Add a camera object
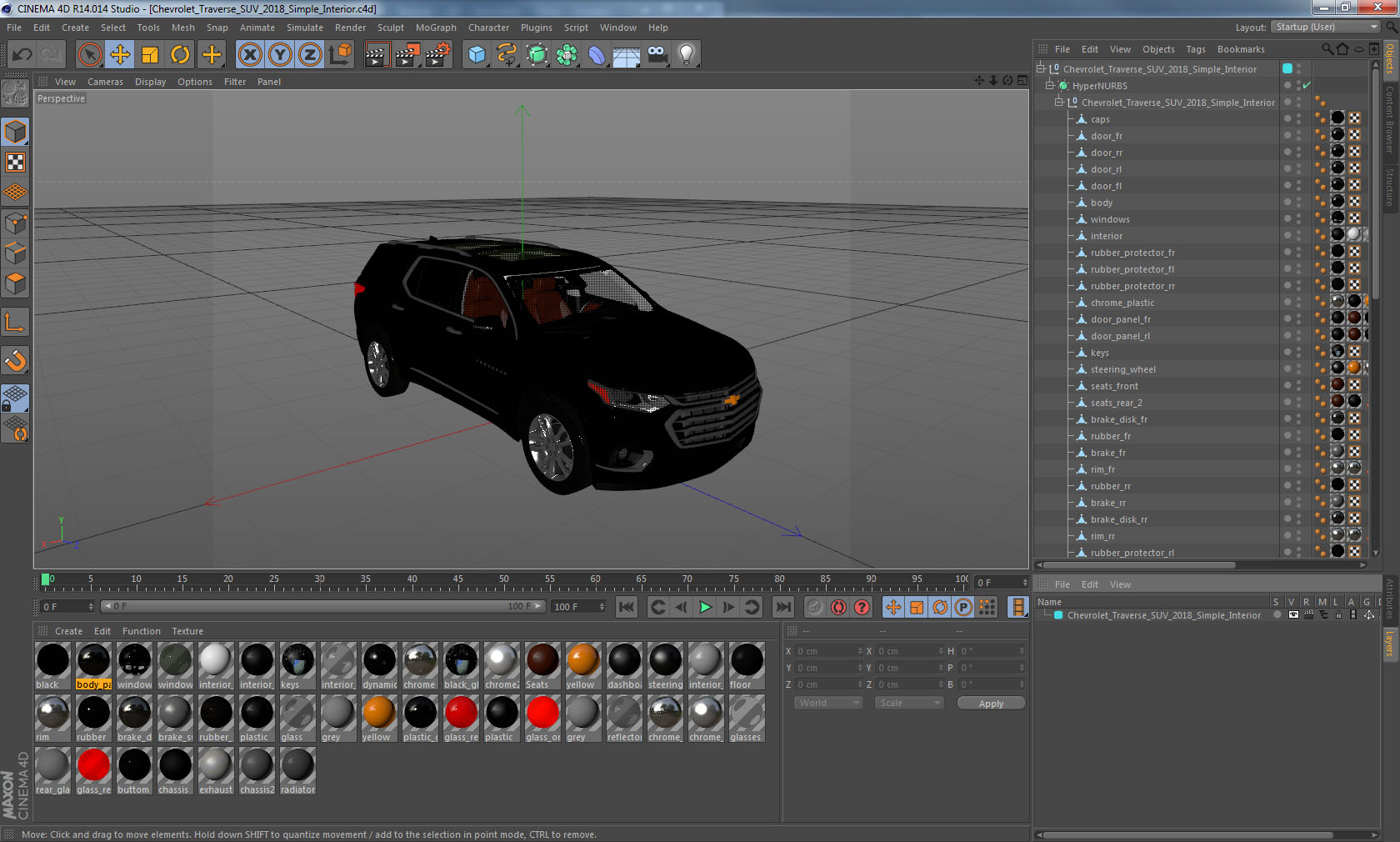The height and width of the screenshot is (842, 1400). pyautogui.click(x=657, y=55)
